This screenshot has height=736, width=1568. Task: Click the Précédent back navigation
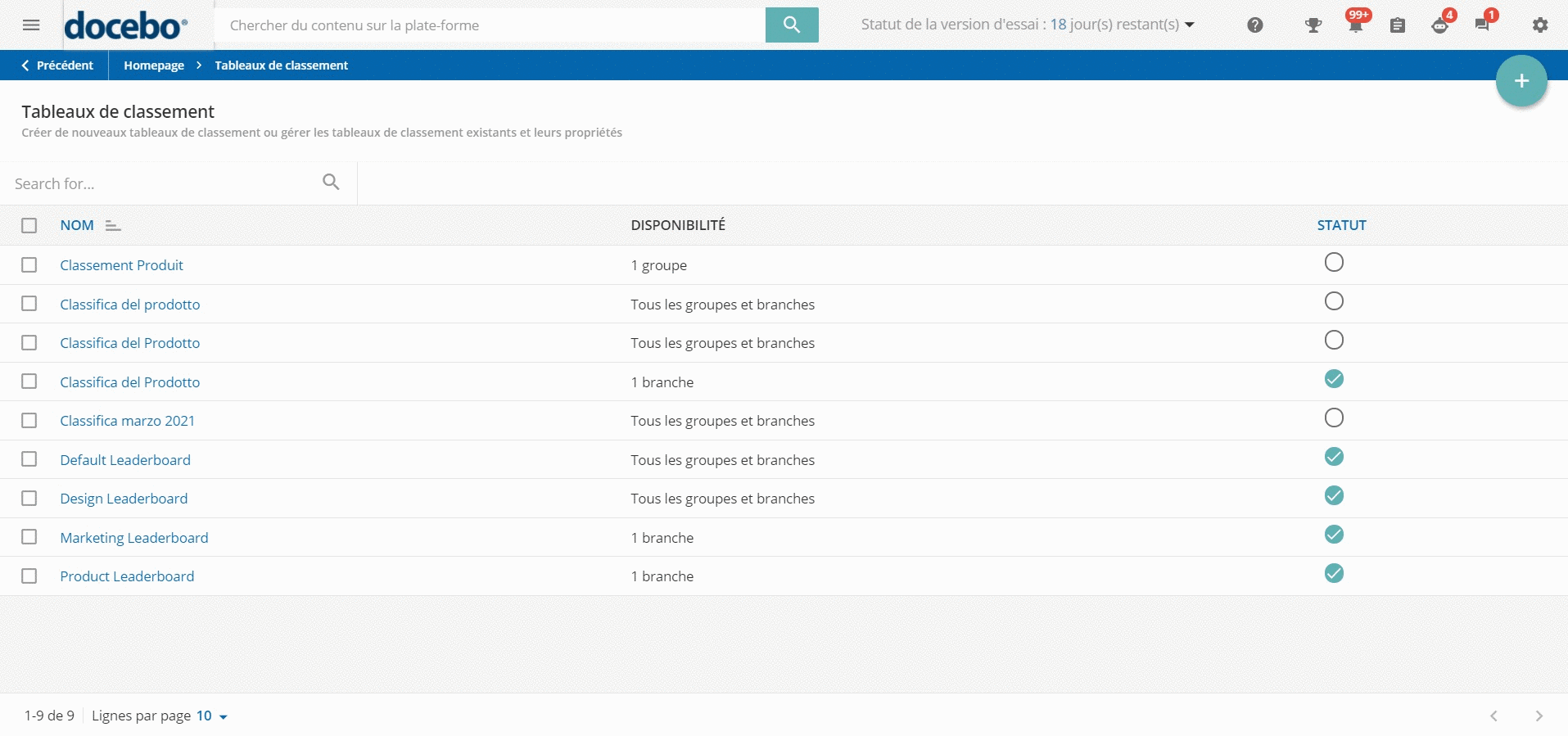pyautogui.click(x=57, y=65)
